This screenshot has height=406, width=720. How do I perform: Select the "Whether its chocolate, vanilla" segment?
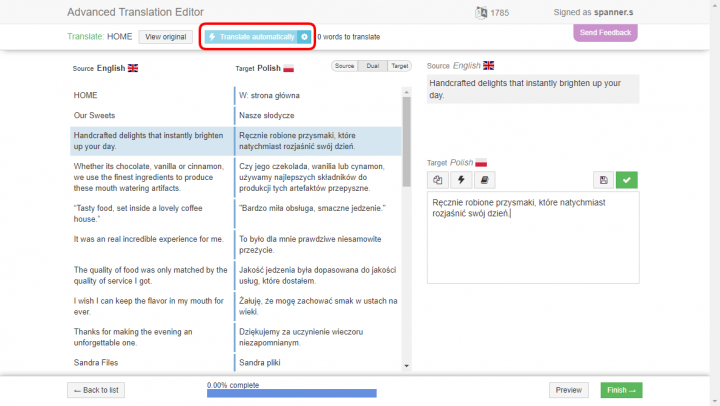pos(152,177)
